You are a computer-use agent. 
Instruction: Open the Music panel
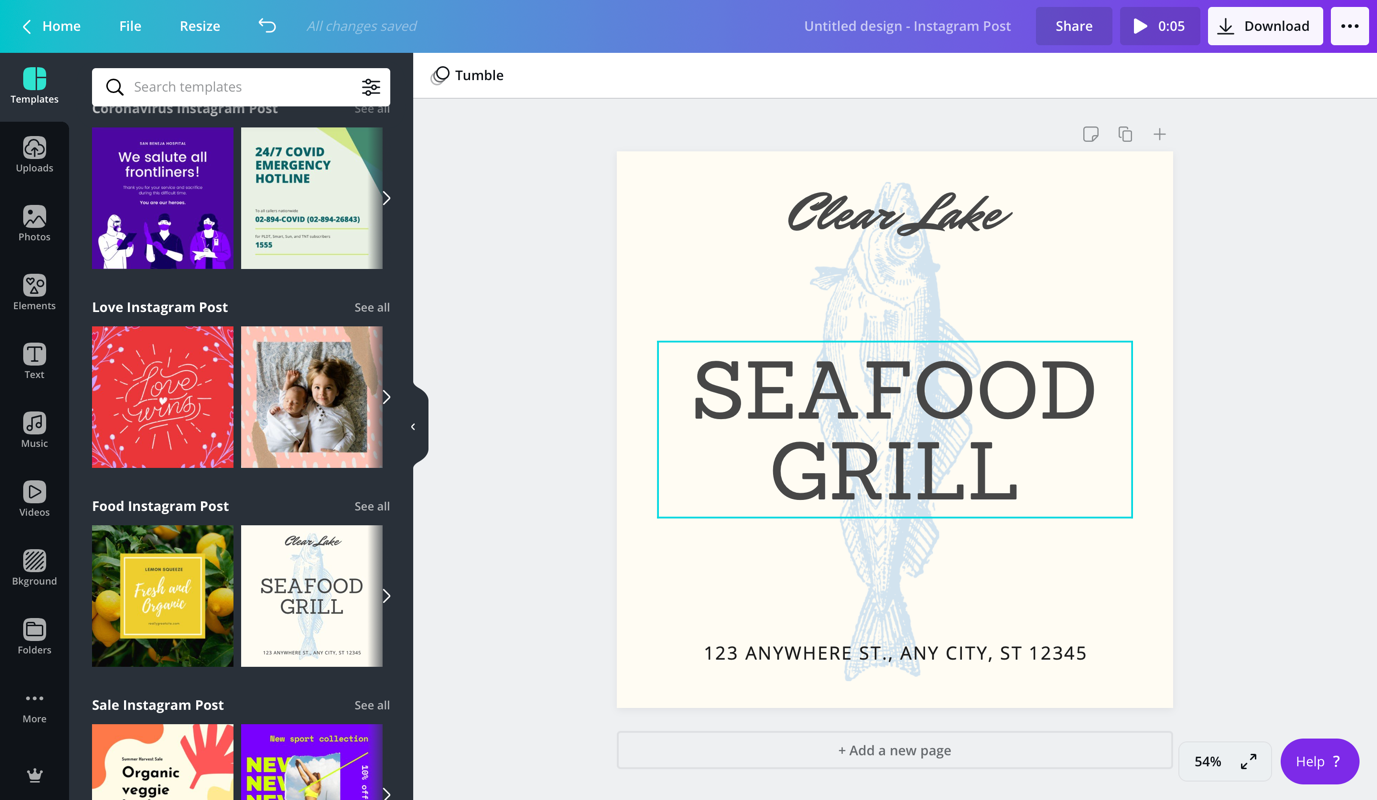click(x=34, y=431)
